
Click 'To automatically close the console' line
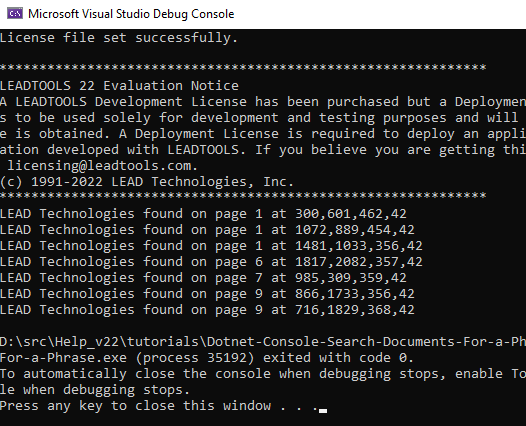click(263, 374)
